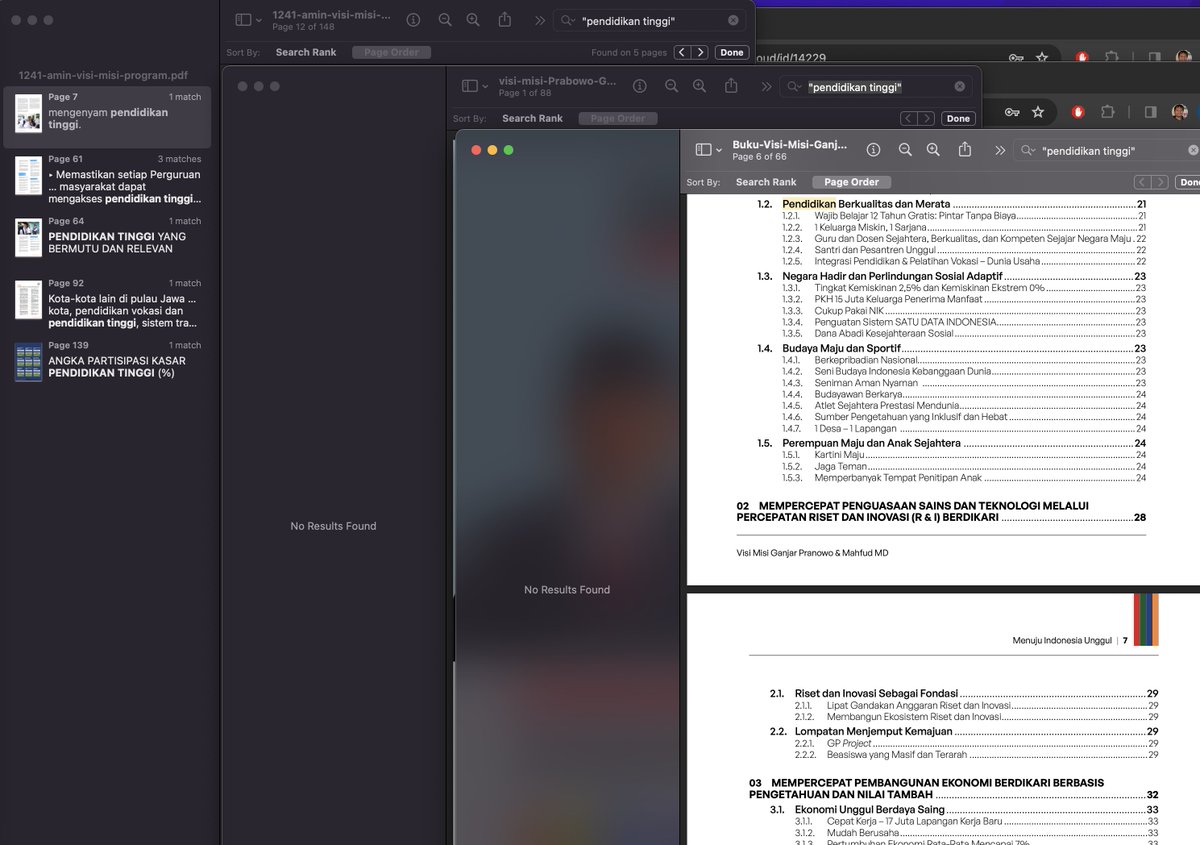
Task: Sort Buku-Visi-Misi-Ganjar results by Search Rank
Action: tap(766, 182)
